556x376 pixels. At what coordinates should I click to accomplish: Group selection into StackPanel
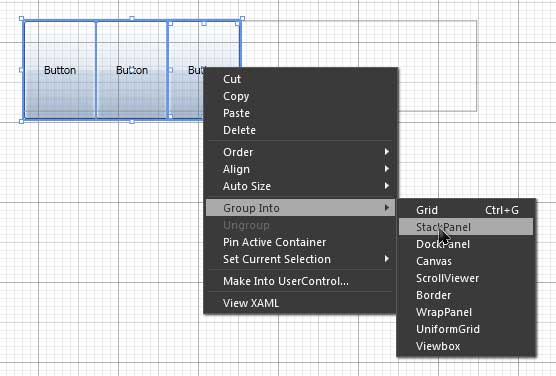[466, 227]
